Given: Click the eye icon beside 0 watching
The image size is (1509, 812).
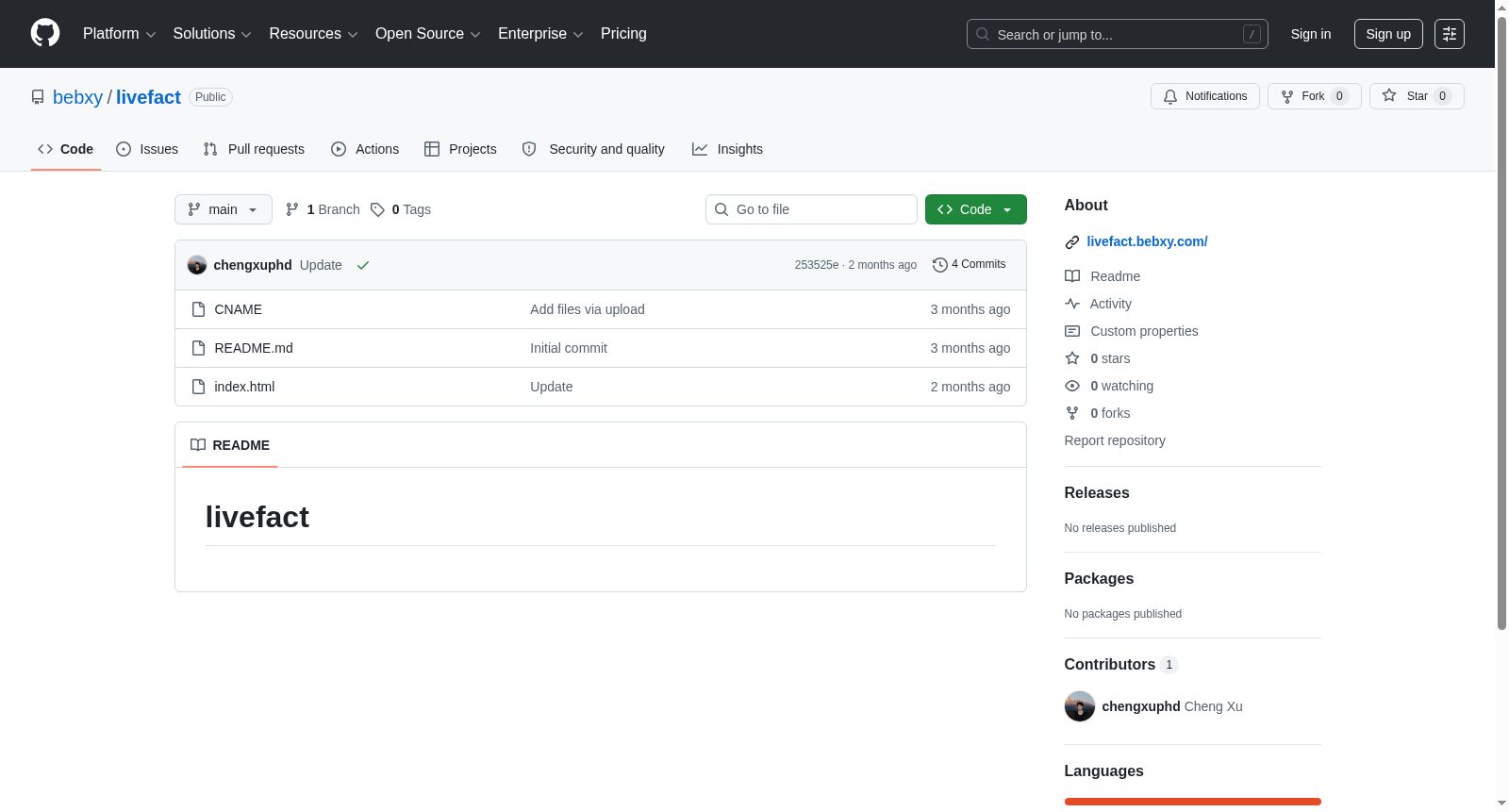Looking at the screenshot, I should [x=1072, y=386].
